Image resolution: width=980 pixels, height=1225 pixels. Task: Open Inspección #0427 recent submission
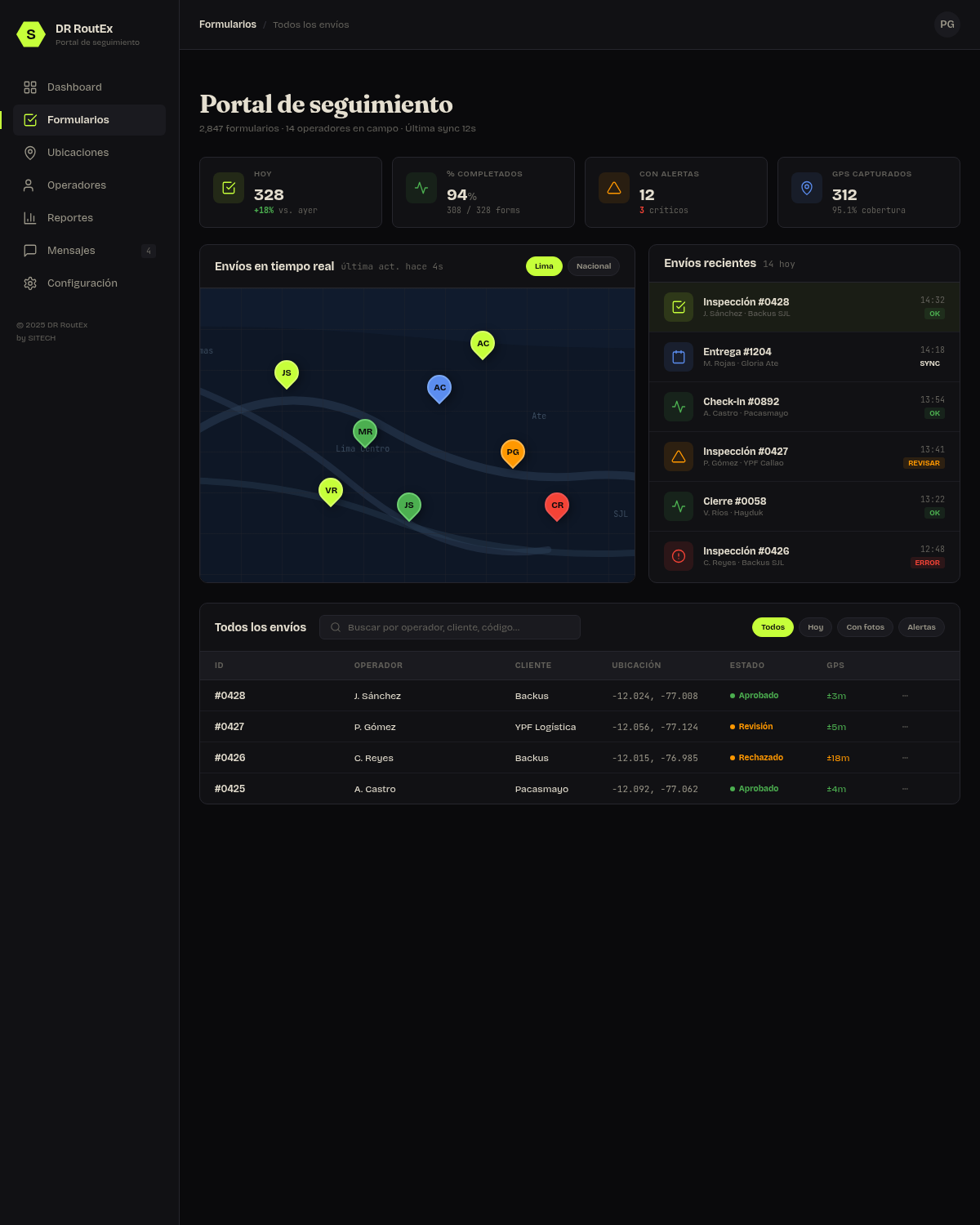tap(804, 457)
